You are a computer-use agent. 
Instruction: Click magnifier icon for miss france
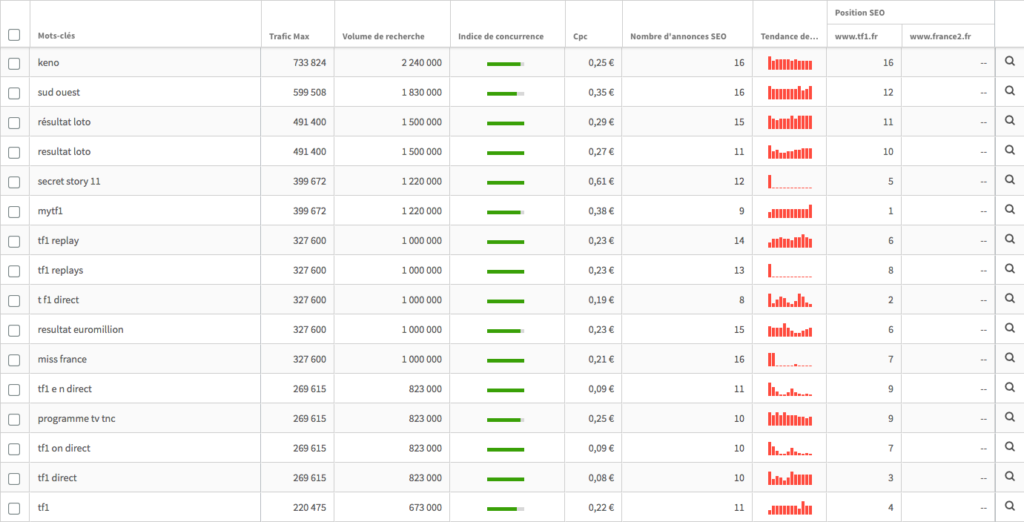pos(1009,358)
